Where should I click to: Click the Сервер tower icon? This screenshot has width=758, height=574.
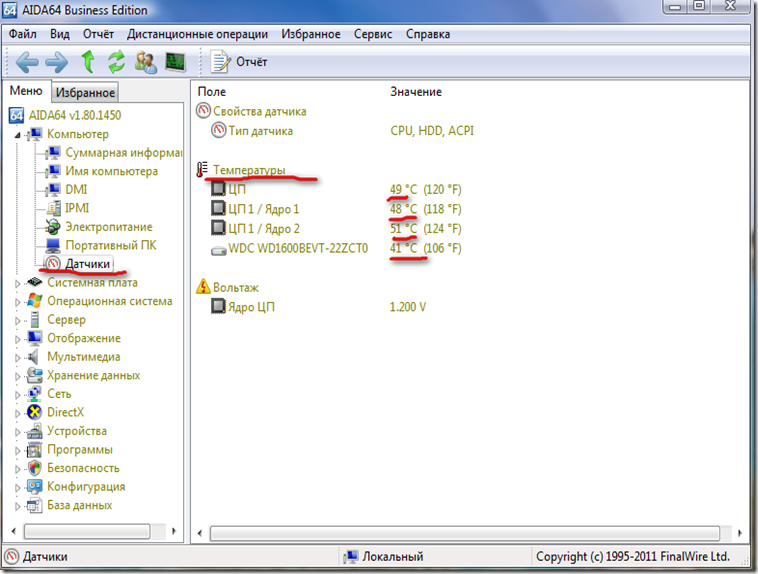[34, 320]
